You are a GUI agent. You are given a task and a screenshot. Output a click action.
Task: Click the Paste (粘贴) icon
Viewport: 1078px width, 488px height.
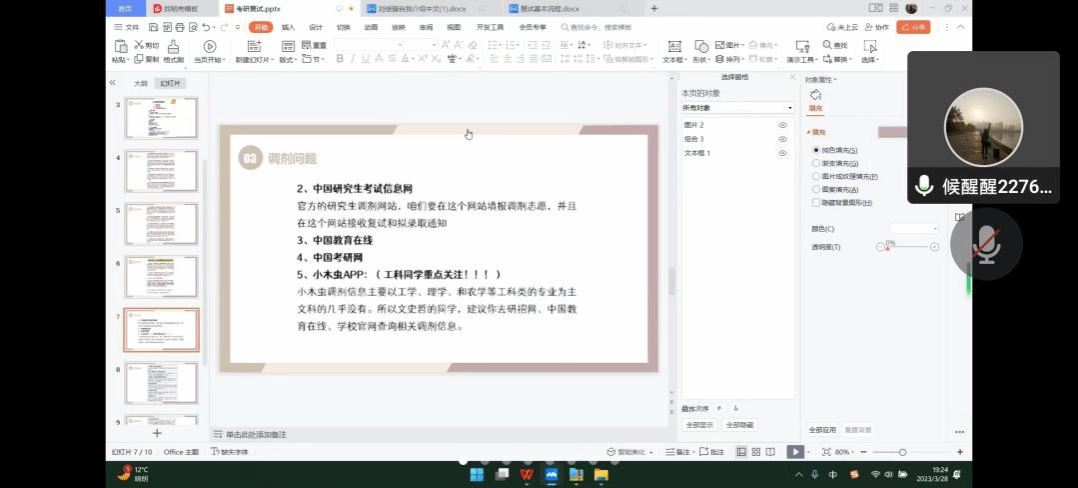point(120,47)
